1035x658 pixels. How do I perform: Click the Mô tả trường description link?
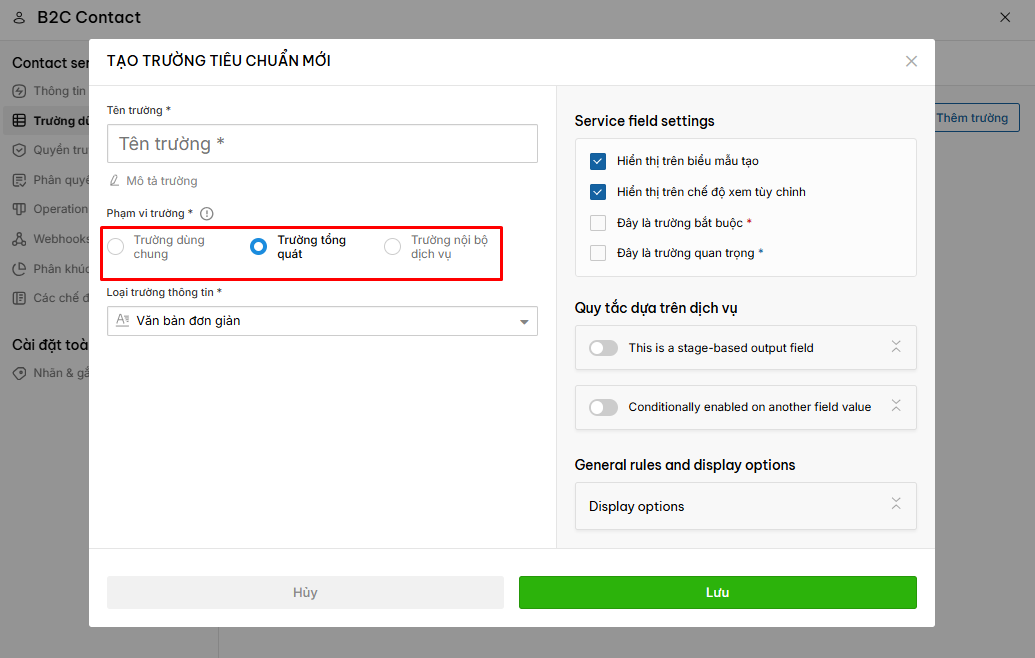[162, 181]
